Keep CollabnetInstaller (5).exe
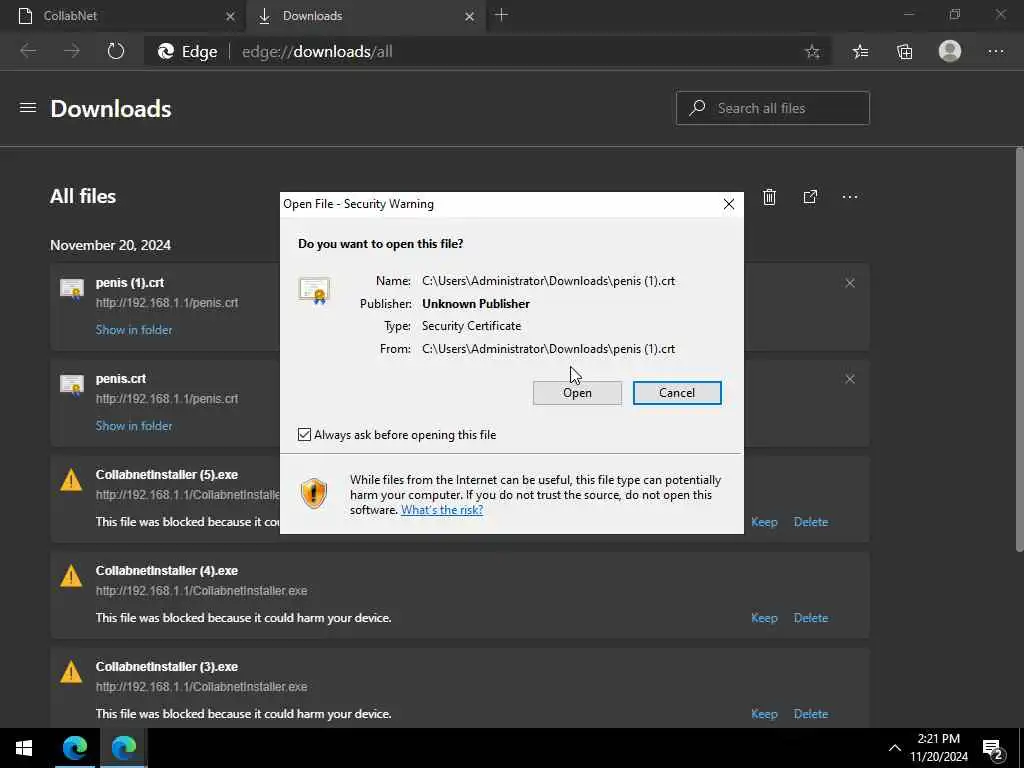The height and width of the screenshot is (768, 1024). 764,522
